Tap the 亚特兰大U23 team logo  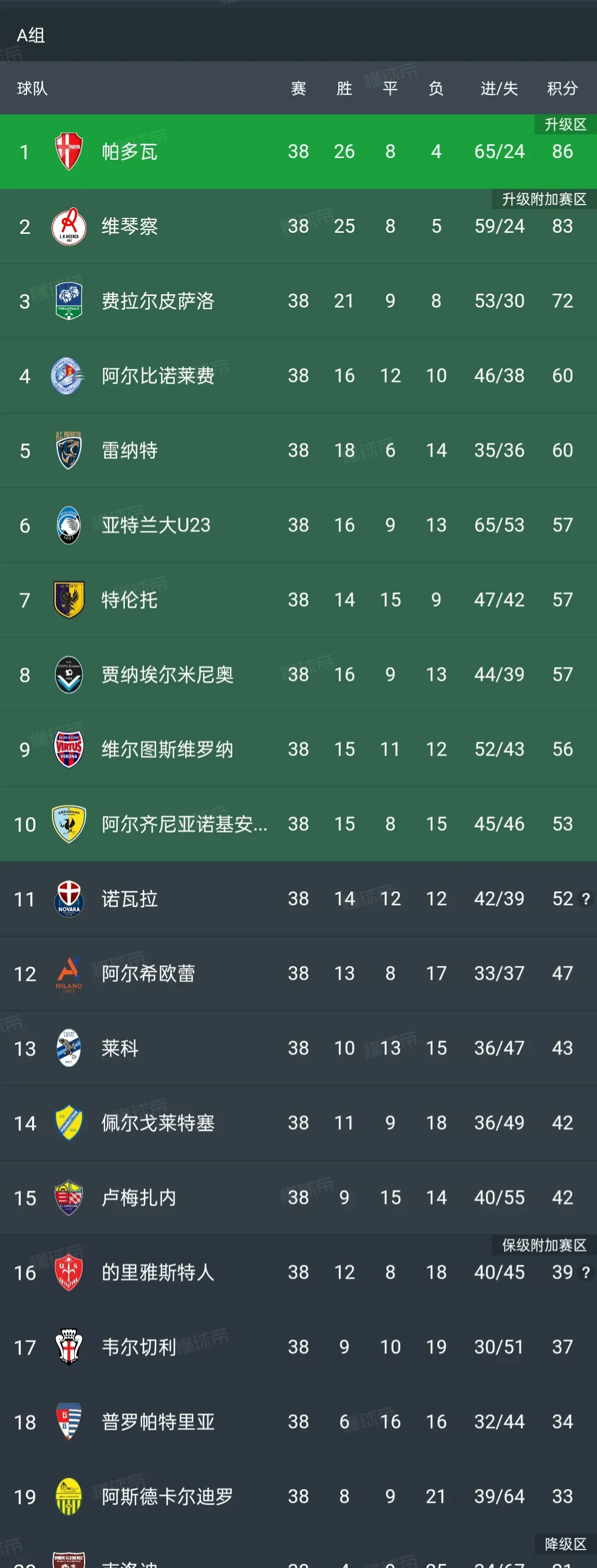(x=69, y=525)
